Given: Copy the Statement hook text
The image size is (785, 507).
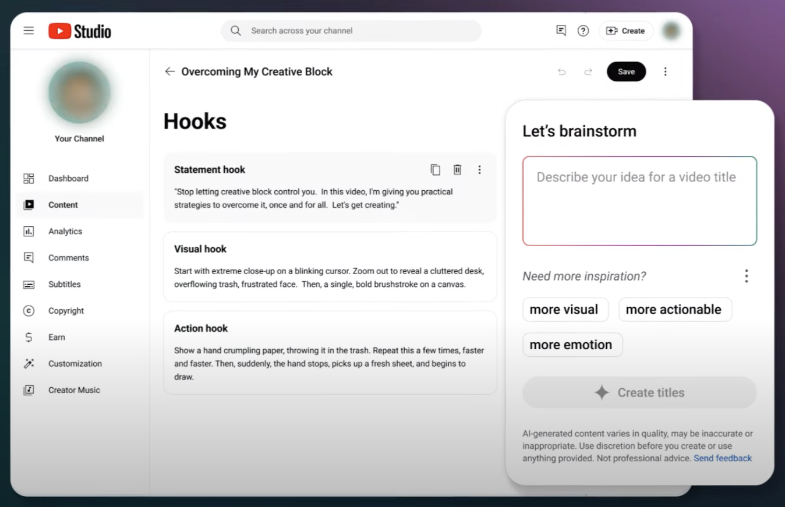Looking at the screenshot, I should pos(435,170).
